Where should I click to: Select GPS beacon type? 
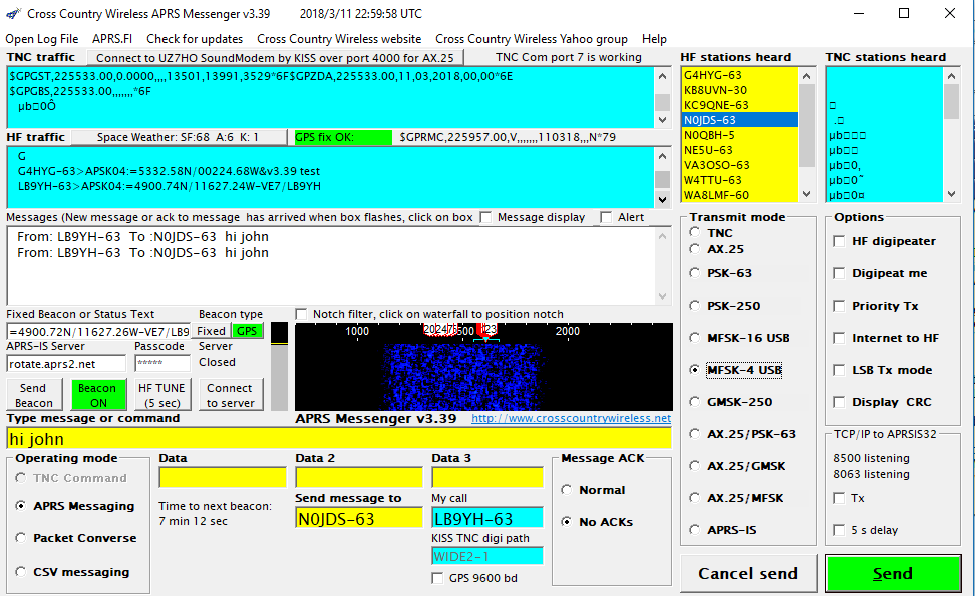[x=247, y=331]
